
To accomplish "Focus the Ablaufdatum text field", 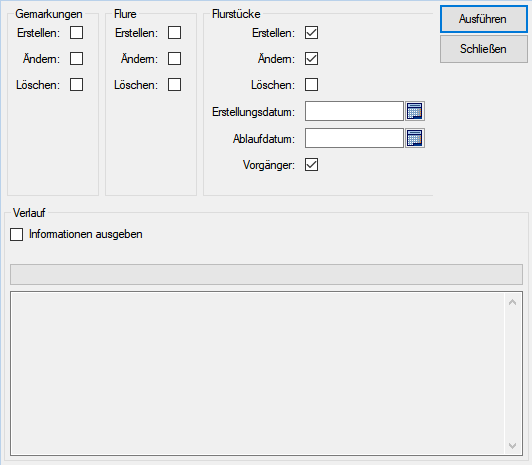I will tap(354, 138).
